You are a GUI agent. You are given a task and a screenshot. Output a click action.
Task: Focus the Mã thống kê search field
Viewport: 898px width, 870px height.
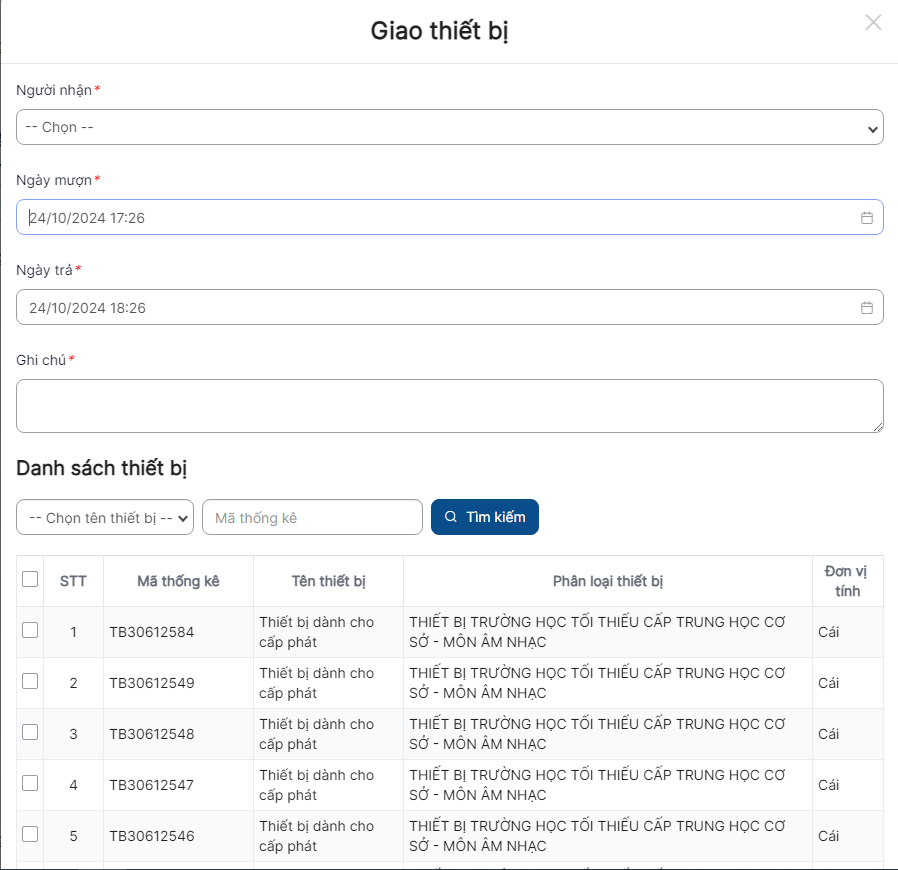(312, 518)
